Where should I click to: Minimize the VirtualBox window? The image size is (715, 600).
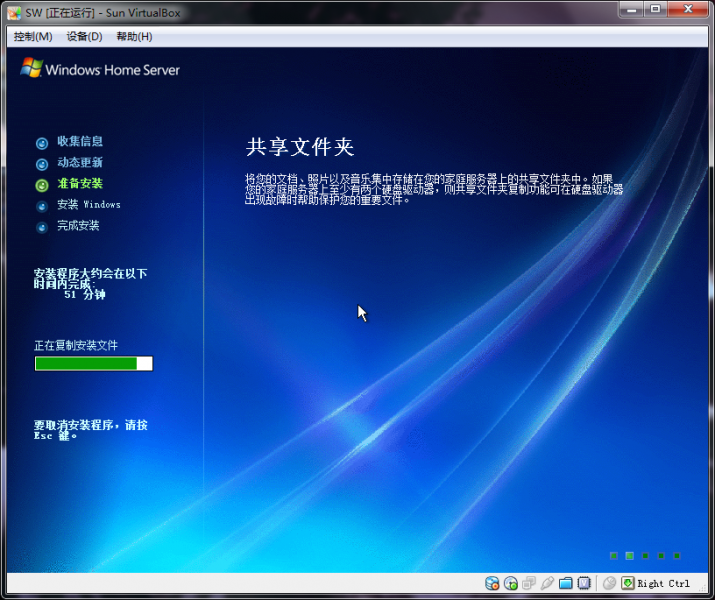pos(632,9)
